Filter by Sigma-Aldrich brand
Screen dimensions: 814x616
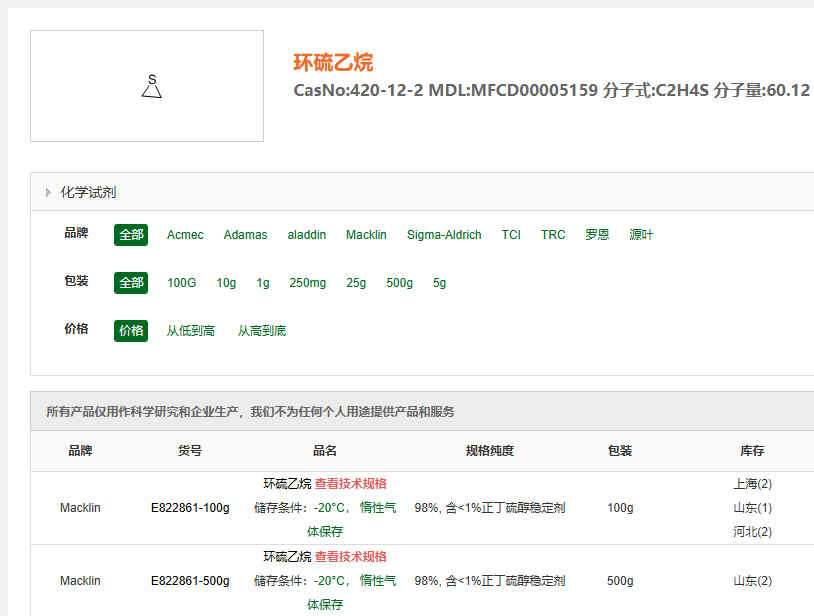[444, 235]
